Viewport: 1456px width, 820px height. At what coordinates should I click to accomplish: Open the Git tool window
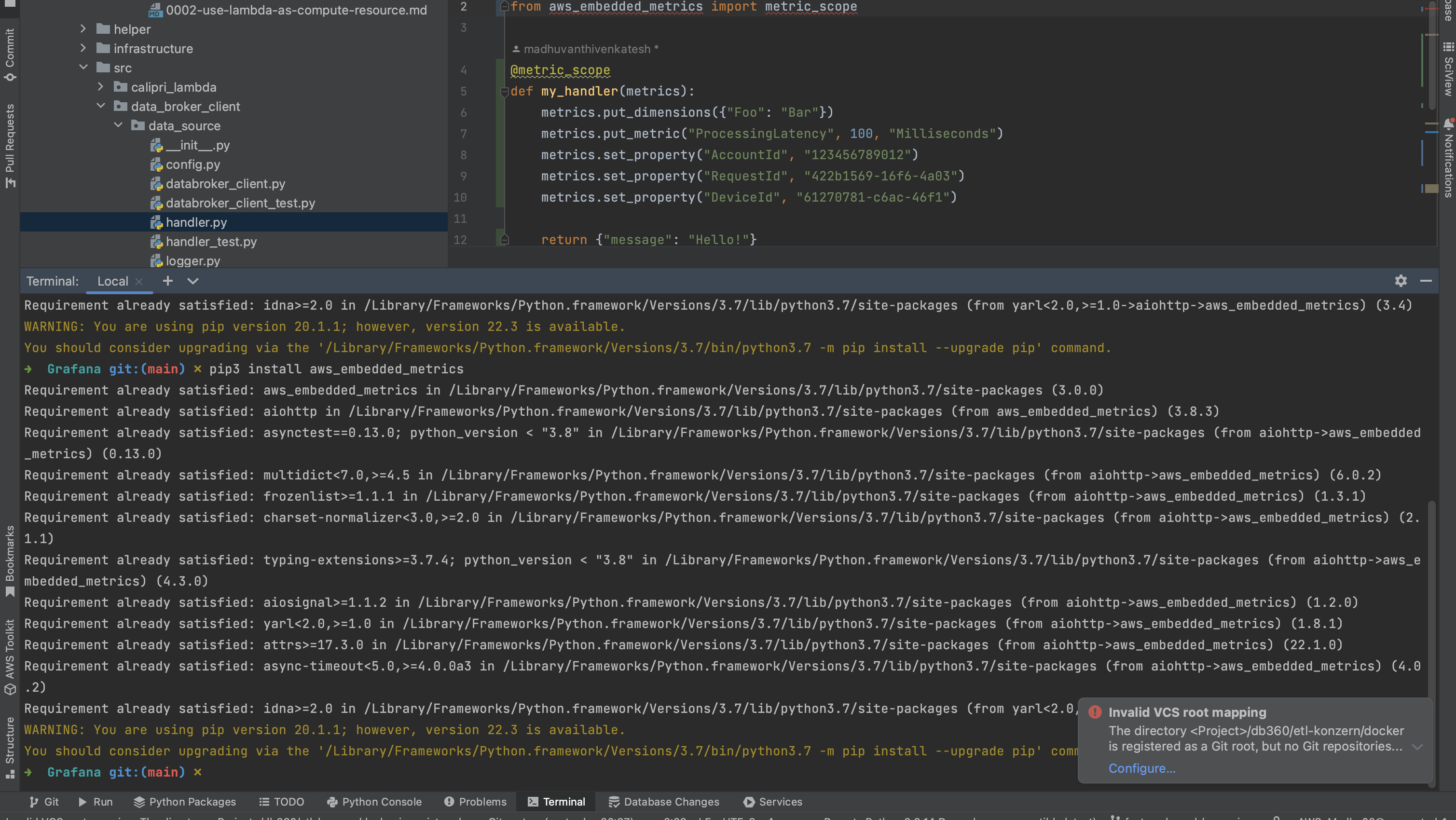click(x=44, y=801)
